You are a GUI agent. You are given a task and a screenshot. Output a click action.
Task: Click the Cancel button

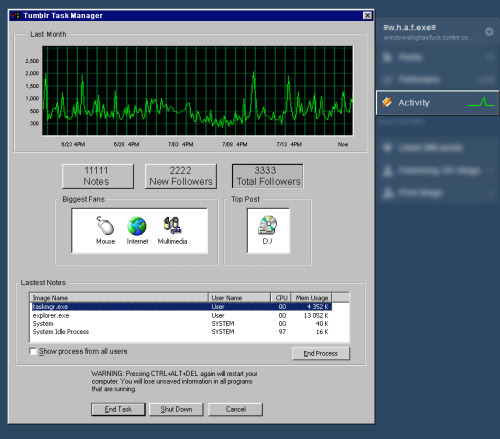pyautogui.click(x=236, y=409)
